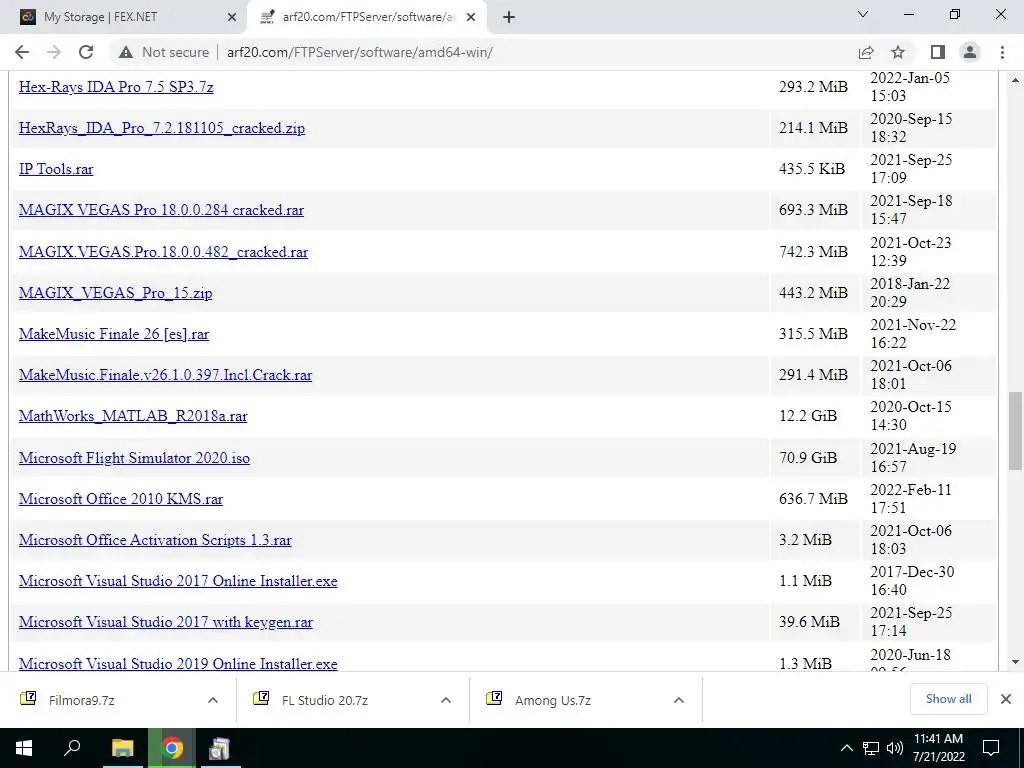Image resolution: width=1024 pixels, height=768 pixels.
Task: Open the tab search chevron
Action: 863,14
